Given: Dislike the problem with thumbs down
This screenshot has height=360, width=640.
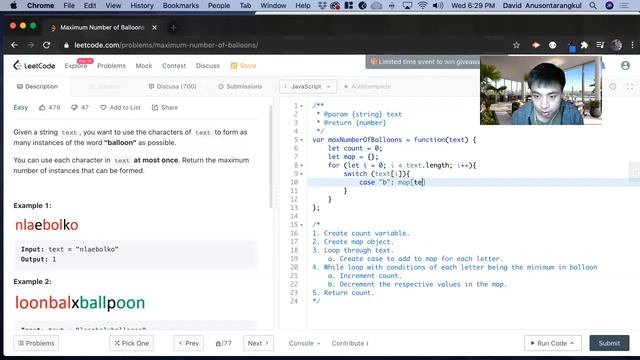Looking at the screenshot, I should (80, 107).
